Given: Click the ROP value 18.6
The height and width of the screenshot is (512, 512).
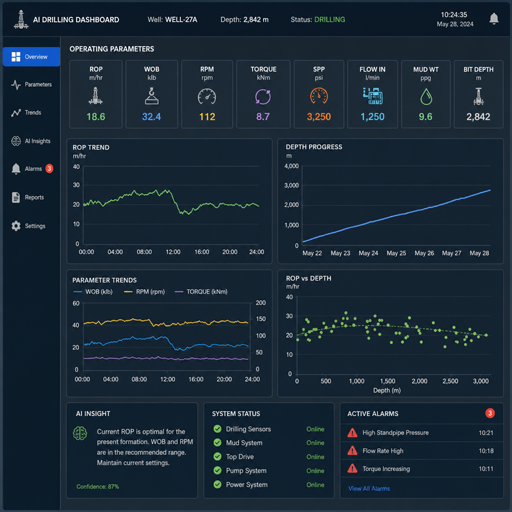Looking at the screenshot, I should 96,117.
